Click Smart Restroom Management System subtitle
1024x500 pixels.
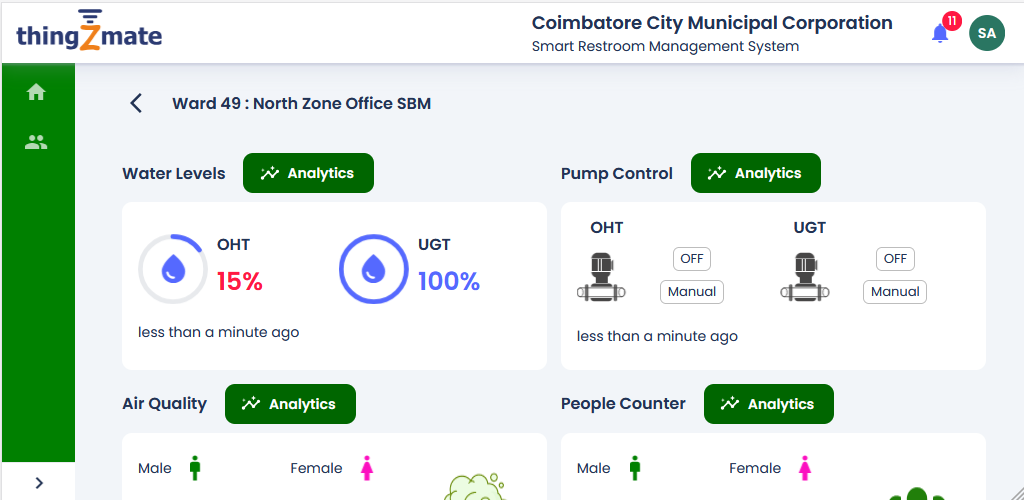[665, 46]
